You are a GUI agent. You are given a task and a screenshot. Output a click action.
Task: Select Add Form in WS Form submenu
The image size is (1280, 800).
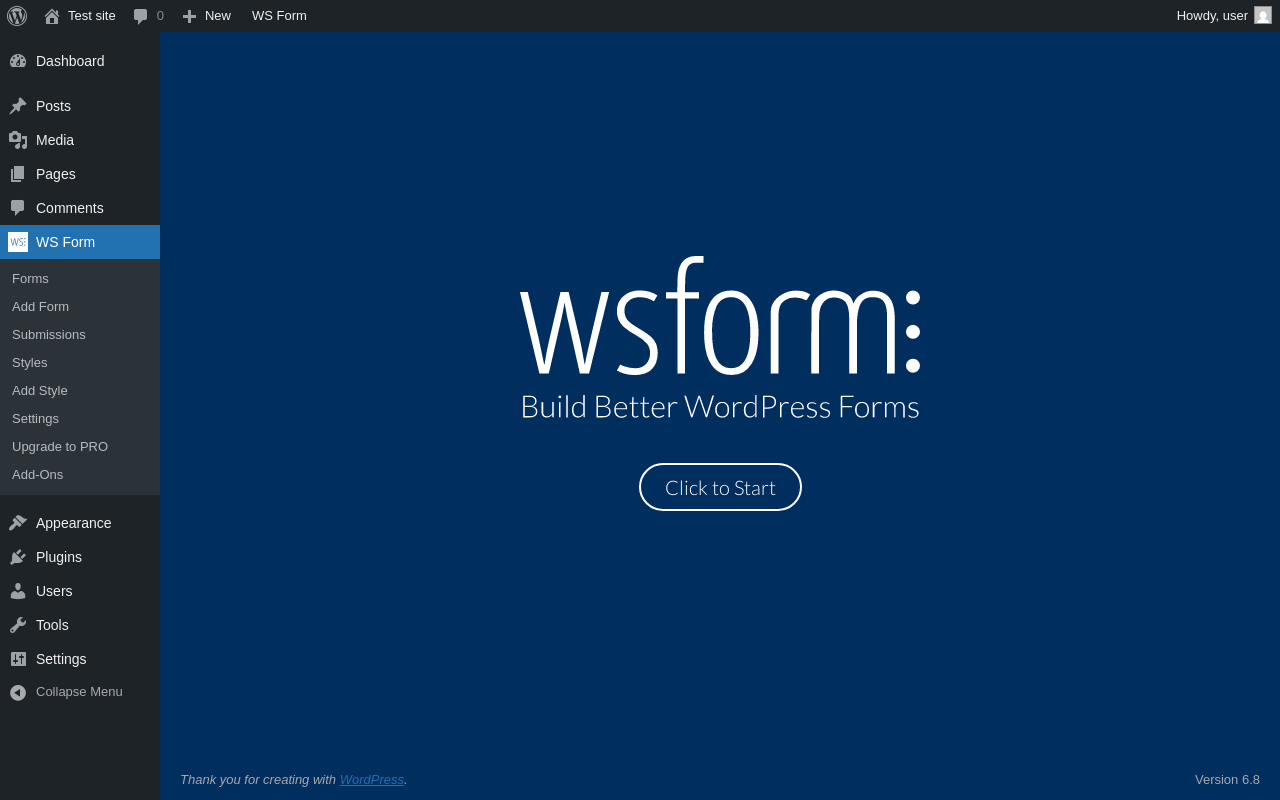pyautogui.click(x=80, y=307)
